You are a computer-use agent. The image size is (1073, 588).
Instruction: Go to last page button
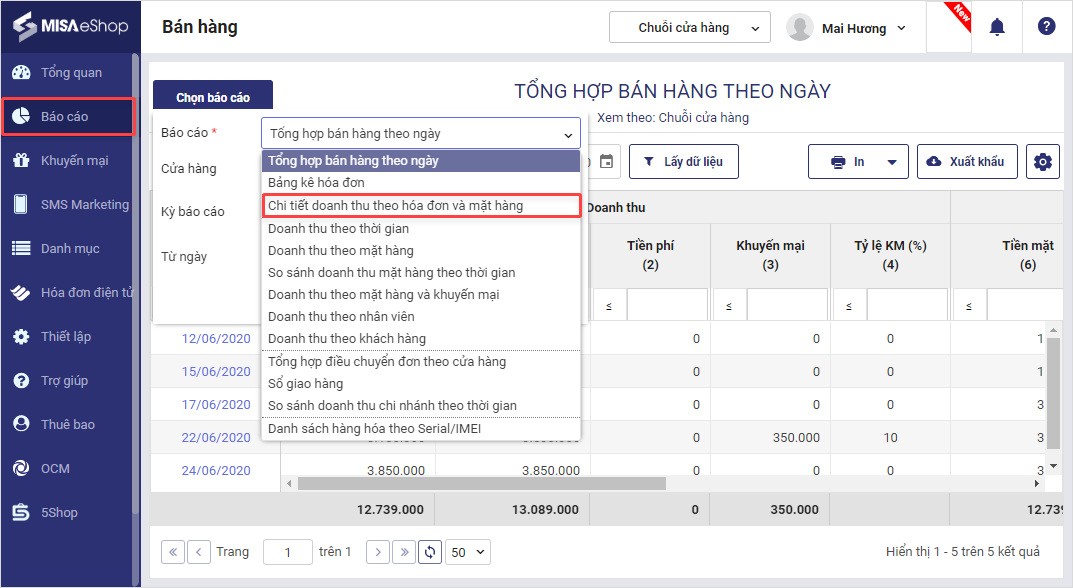pyautogui.click(x=404, y=552)
